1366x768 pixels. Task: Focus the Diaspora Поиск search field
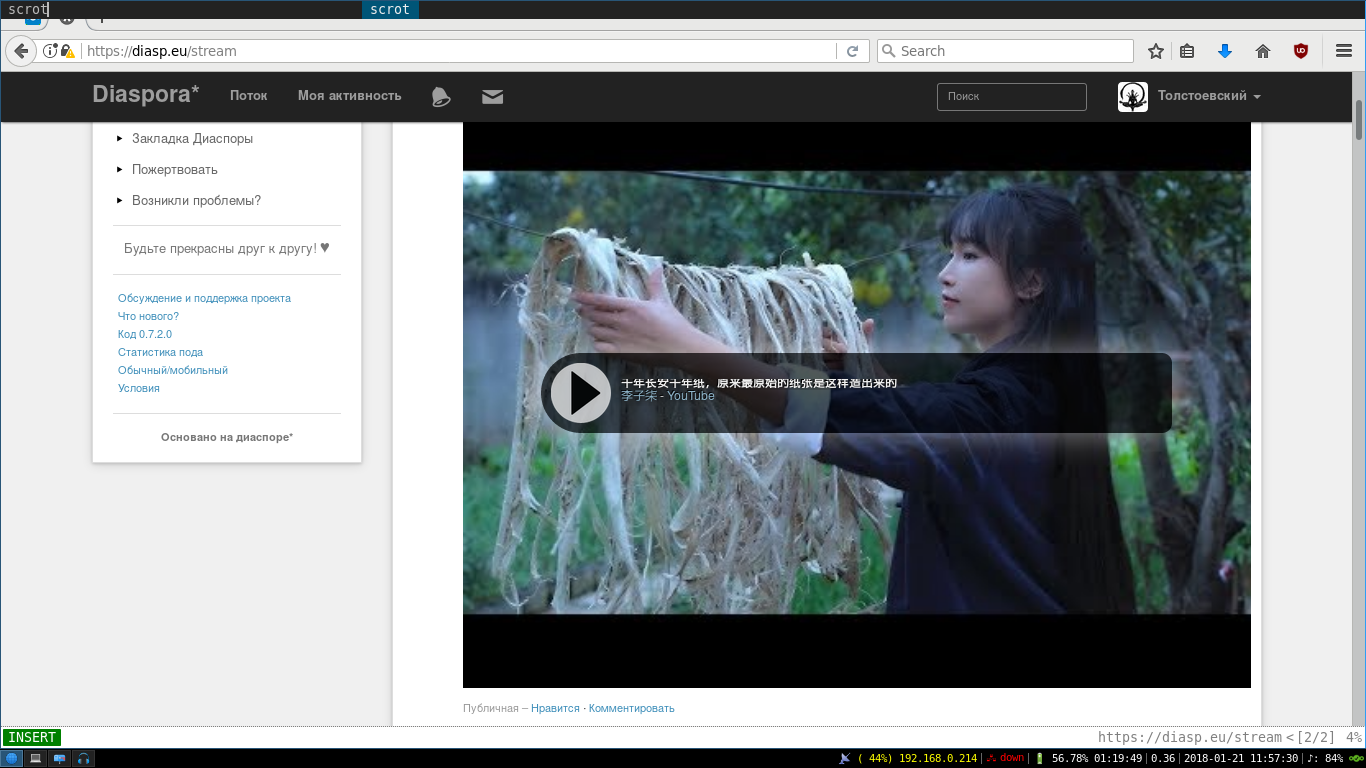click(x=1011, y=97)
